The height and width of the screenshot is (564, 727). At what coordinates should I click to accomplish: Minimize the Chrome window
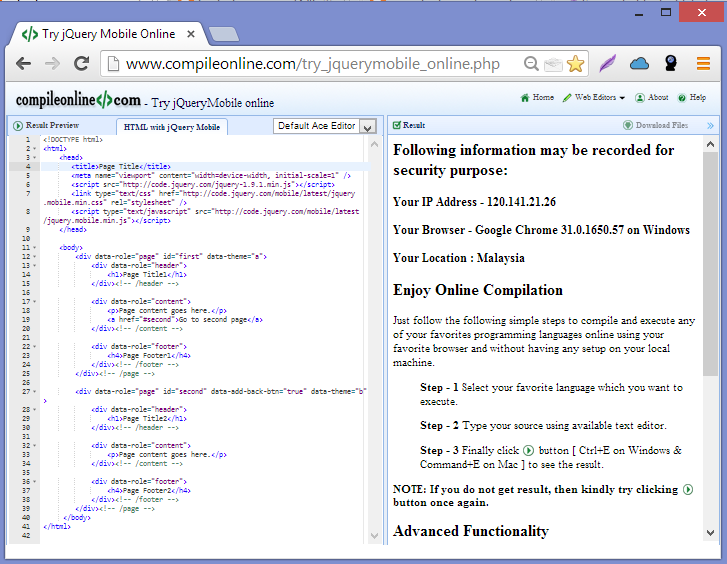639,13
